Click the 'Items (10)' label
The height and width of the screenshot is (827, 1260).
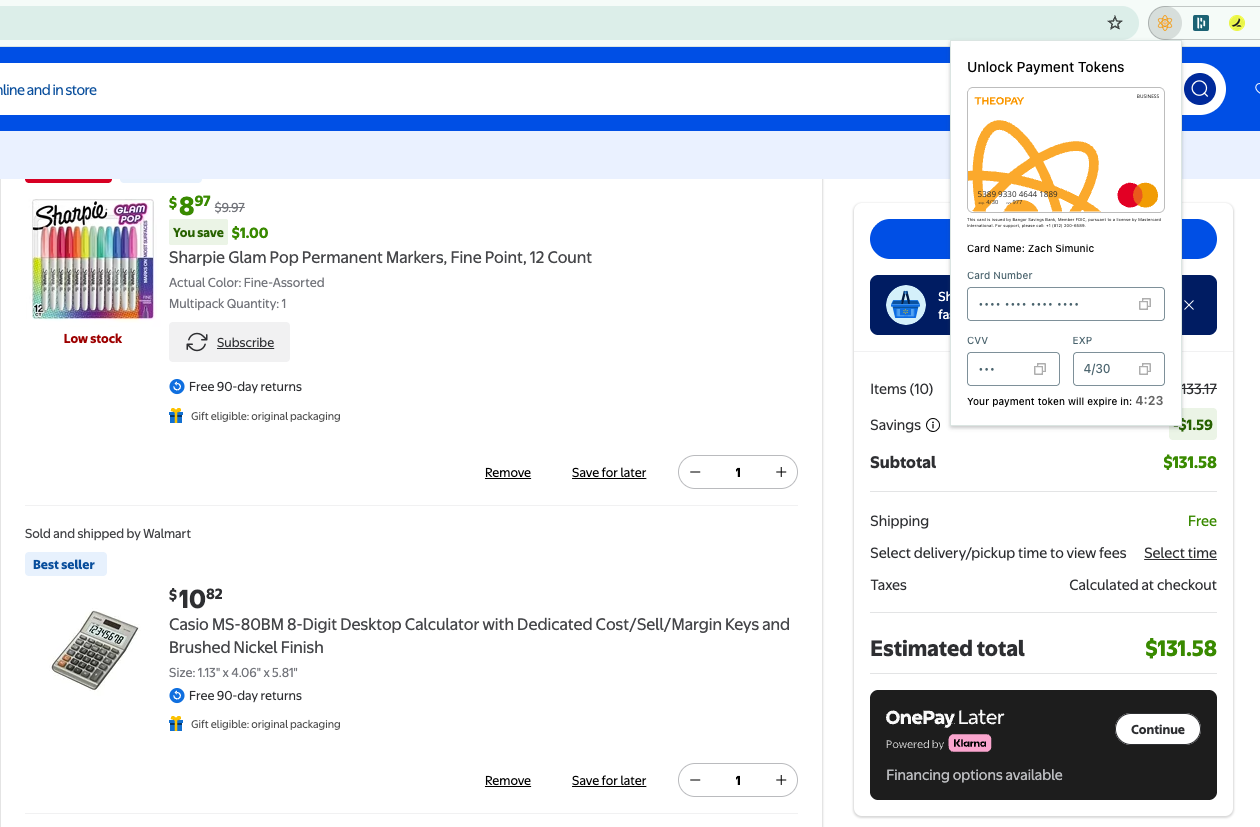tap(902, 389)
